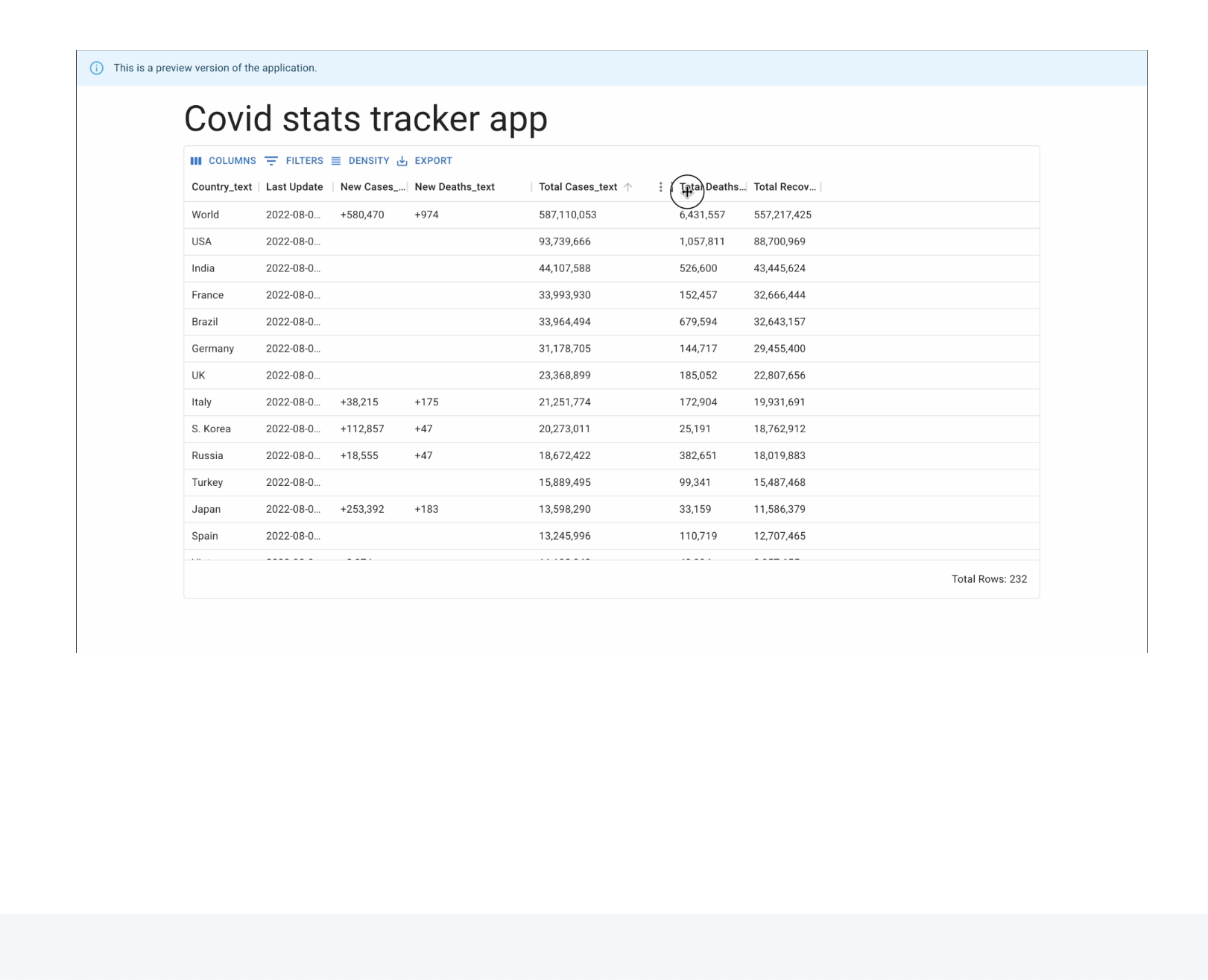Click India total cases 44,107,588

[x=564, y=268]
